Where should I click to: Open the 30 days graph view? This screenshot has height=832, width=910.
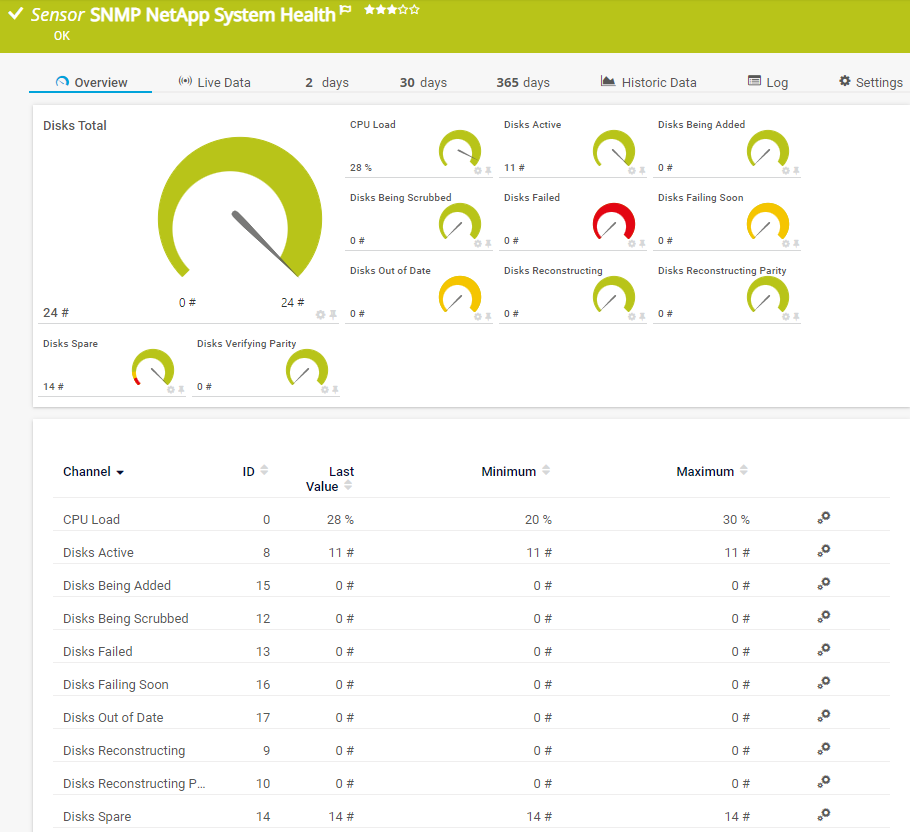[423, 82]
